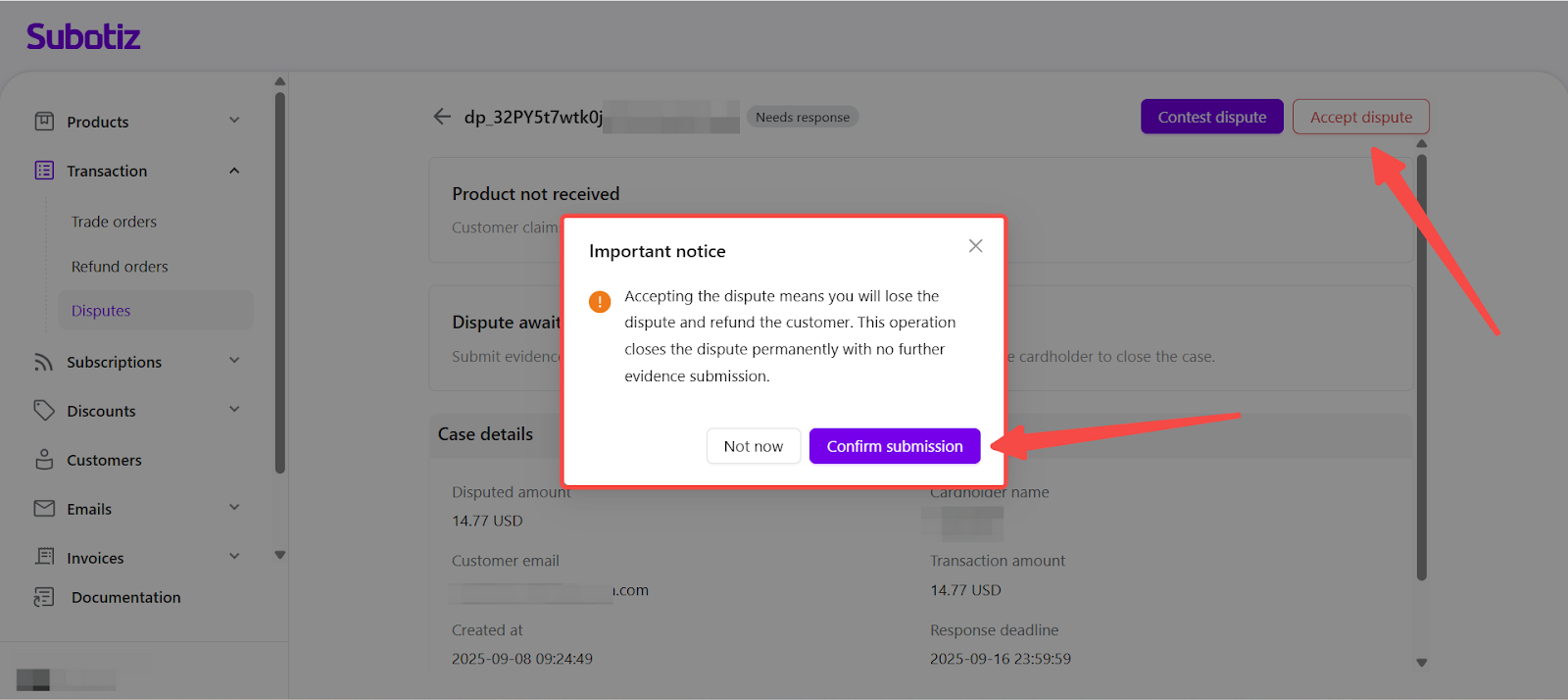Click the Invoices receipt icon
The height and width of the screenshot is (700, 1568).
pos(44,557)
